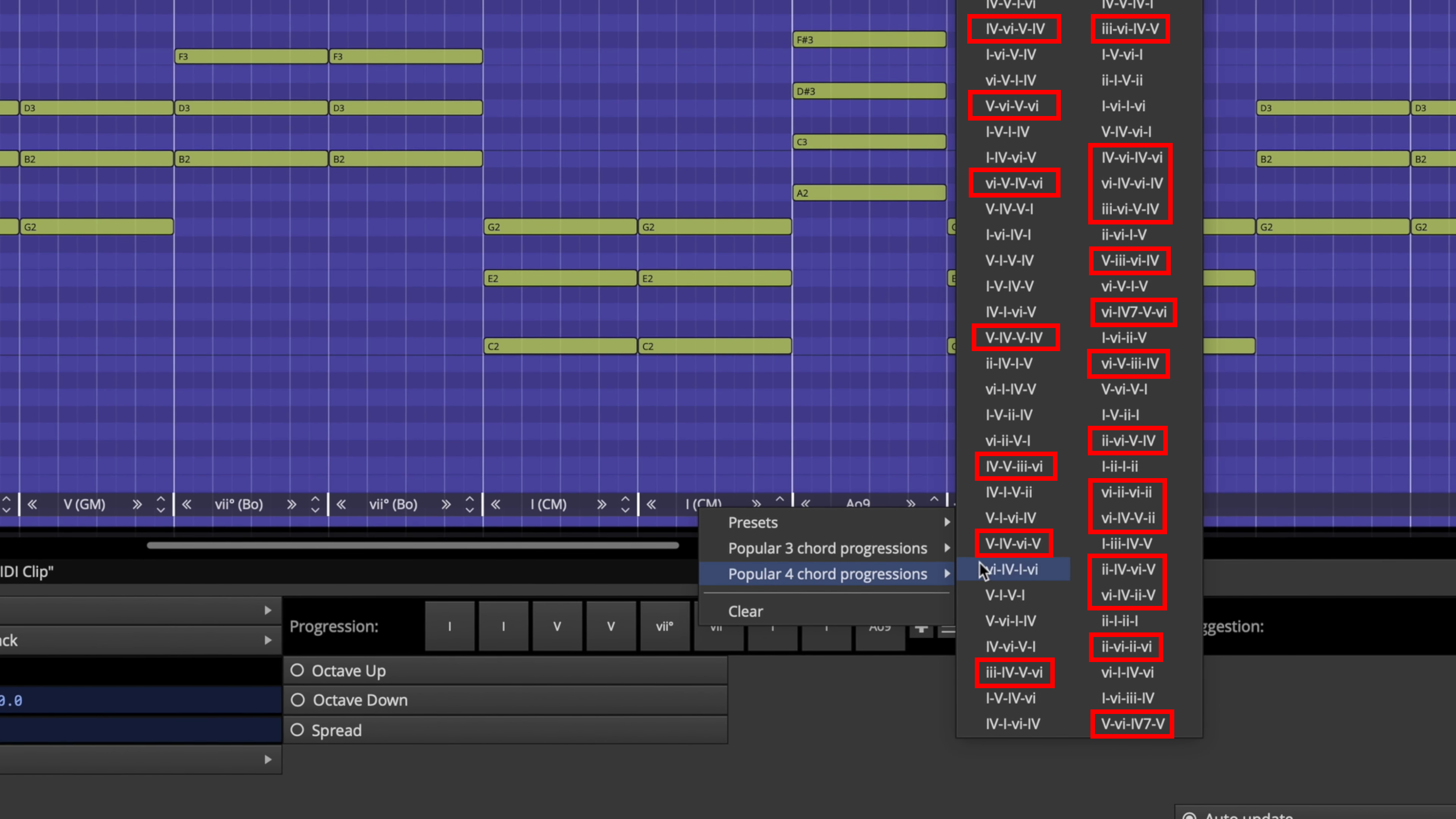The height and width of the screenshot is (819, 1456).
Task: Click the F#3 note block
Action: coord(869,39)
